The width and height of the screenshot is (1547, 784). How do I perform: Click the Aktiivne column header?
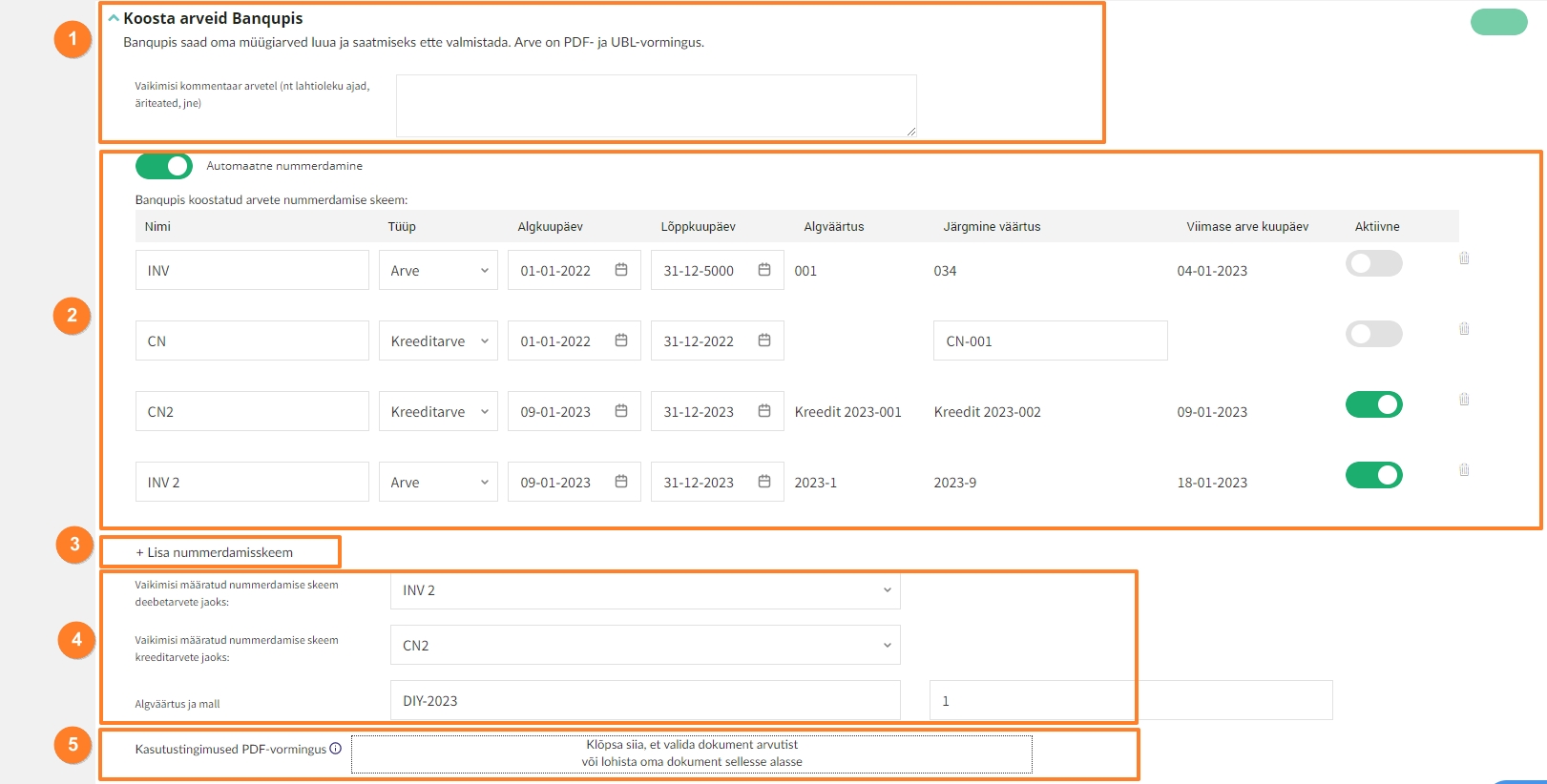coord(1377,226)
